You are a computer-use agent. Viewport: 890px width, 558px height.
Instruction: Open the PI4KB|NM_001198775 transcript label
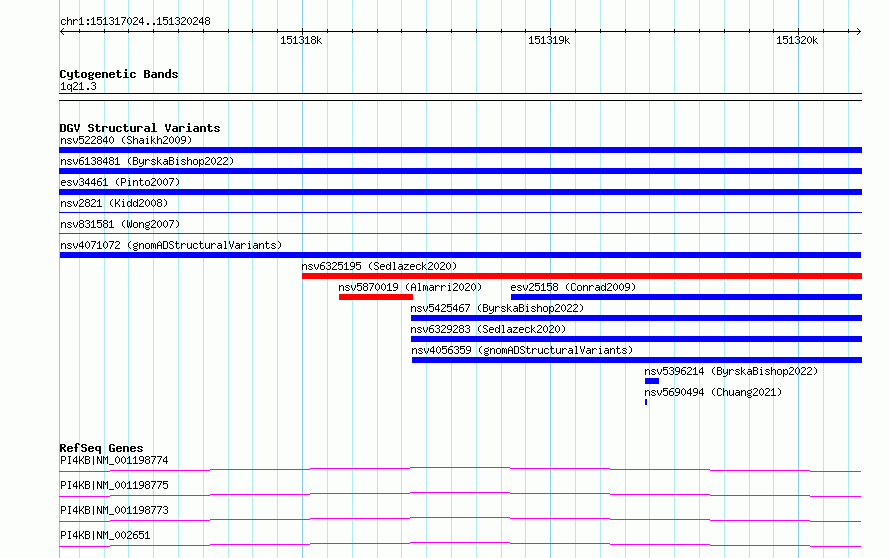click(114, 485)
